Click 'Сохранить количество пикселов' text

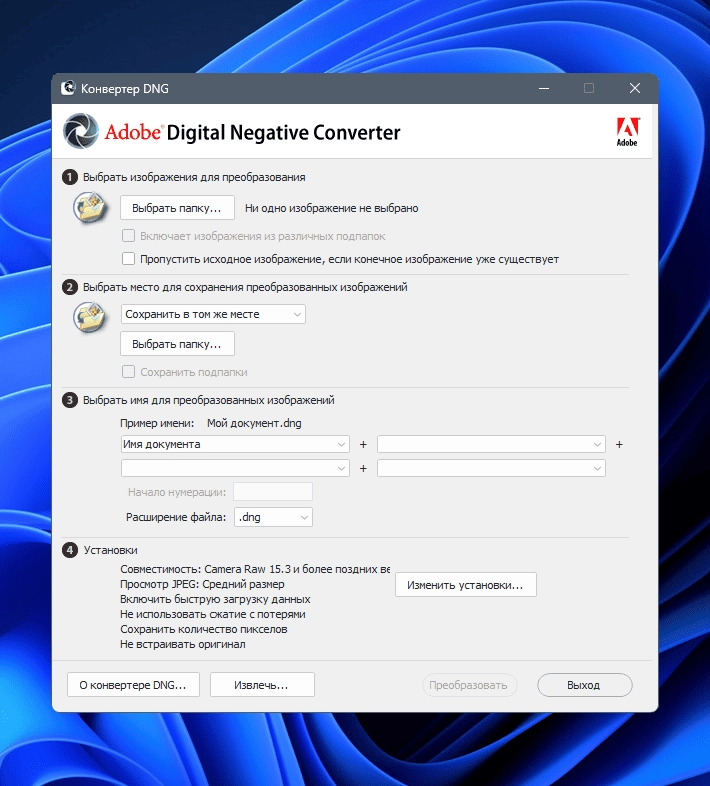[x=204, y=629]
